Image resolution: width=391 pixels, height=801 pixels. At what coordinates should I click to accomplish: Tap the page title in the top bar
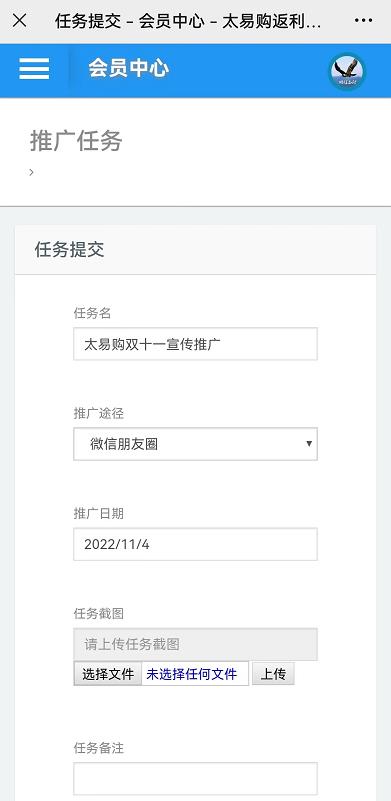coord(188,21)
